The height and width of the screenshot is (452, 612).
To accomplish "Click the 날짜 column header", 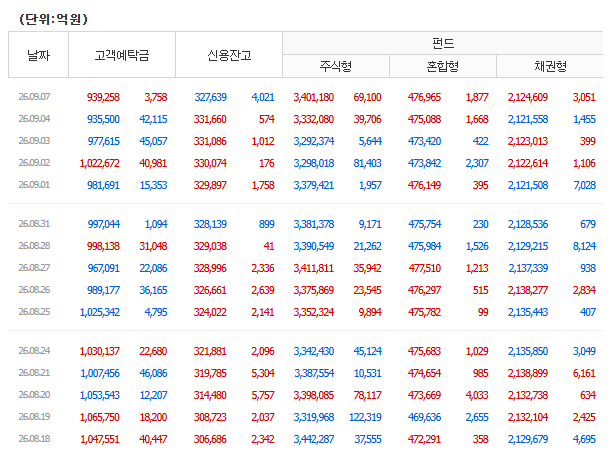I will click(38, 55).
